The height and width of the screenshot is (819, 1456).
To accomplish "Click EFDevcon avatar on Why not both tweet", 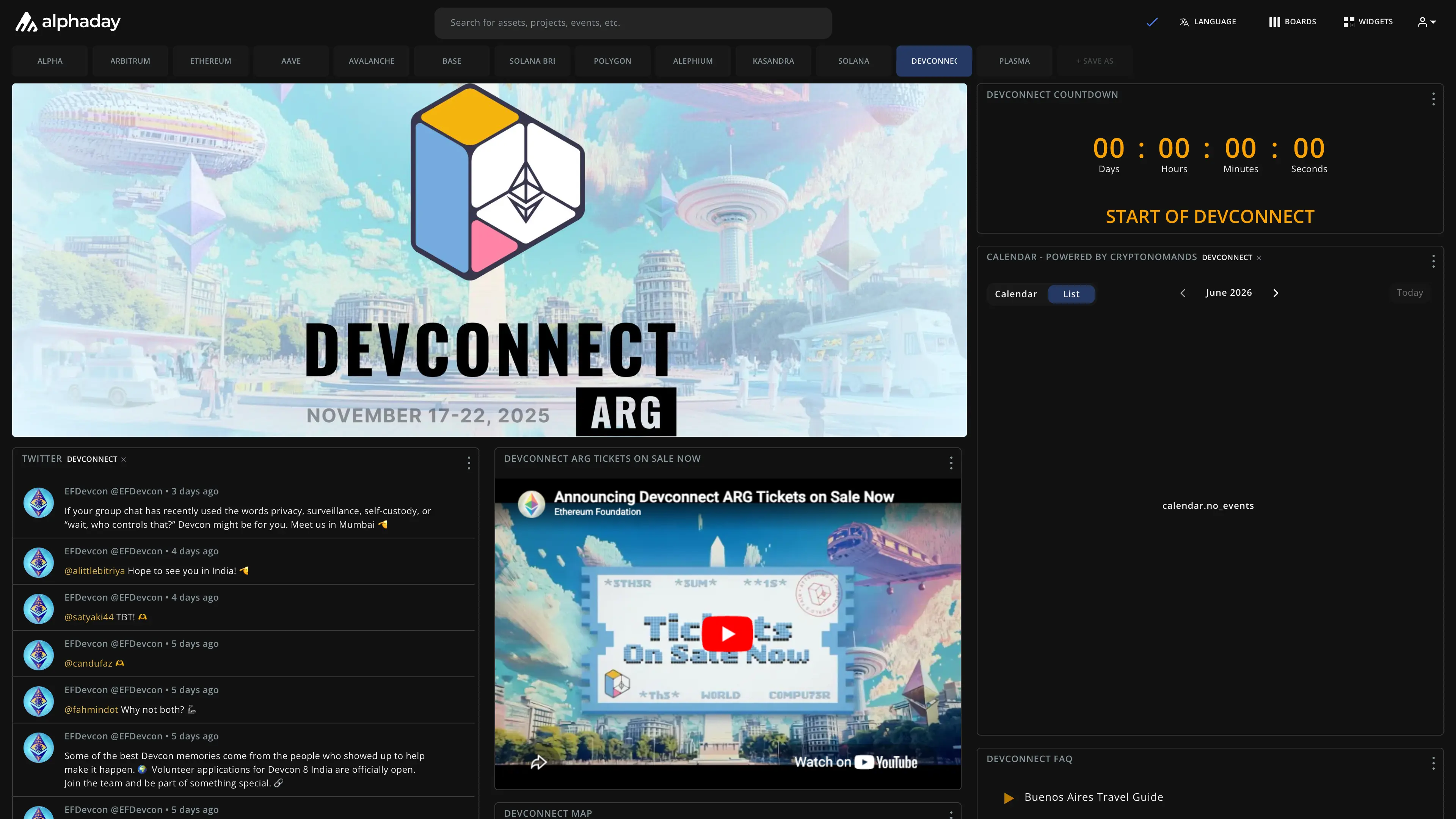I will [x=38, y=701].
